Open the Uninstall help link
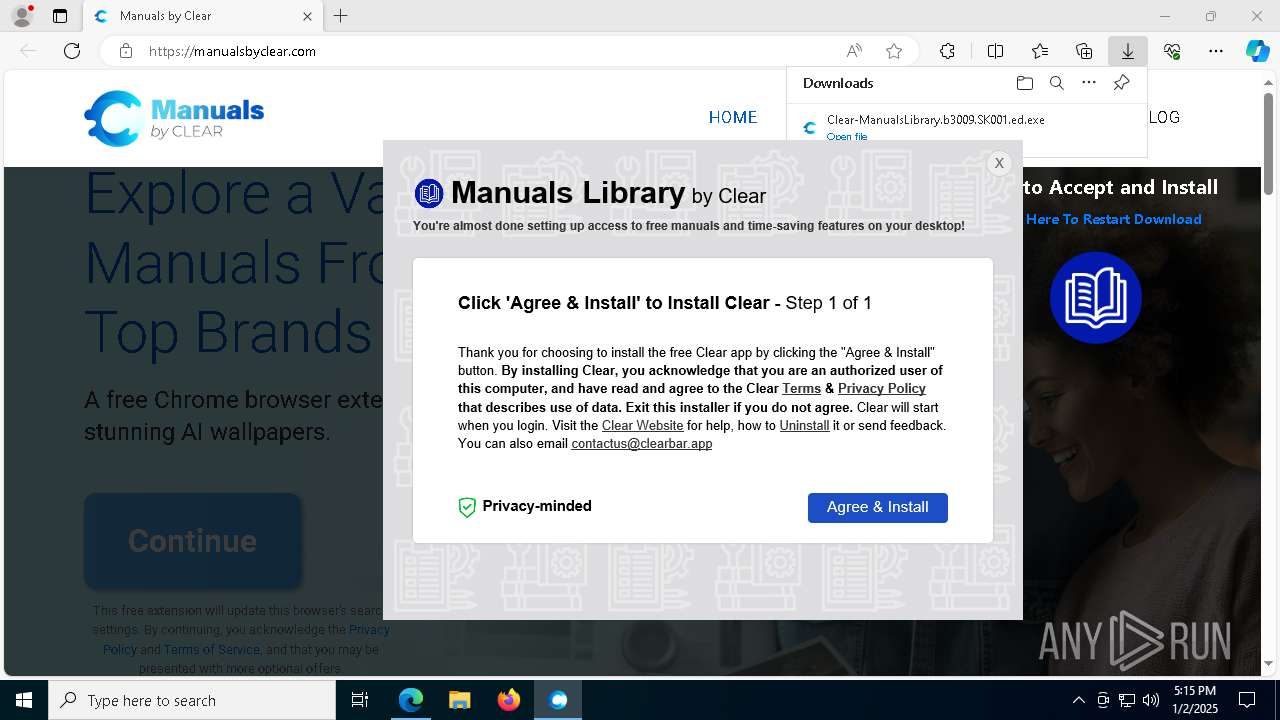This screenshot has width=1280, height=720. pyautogui.click(x=804, y=425)
